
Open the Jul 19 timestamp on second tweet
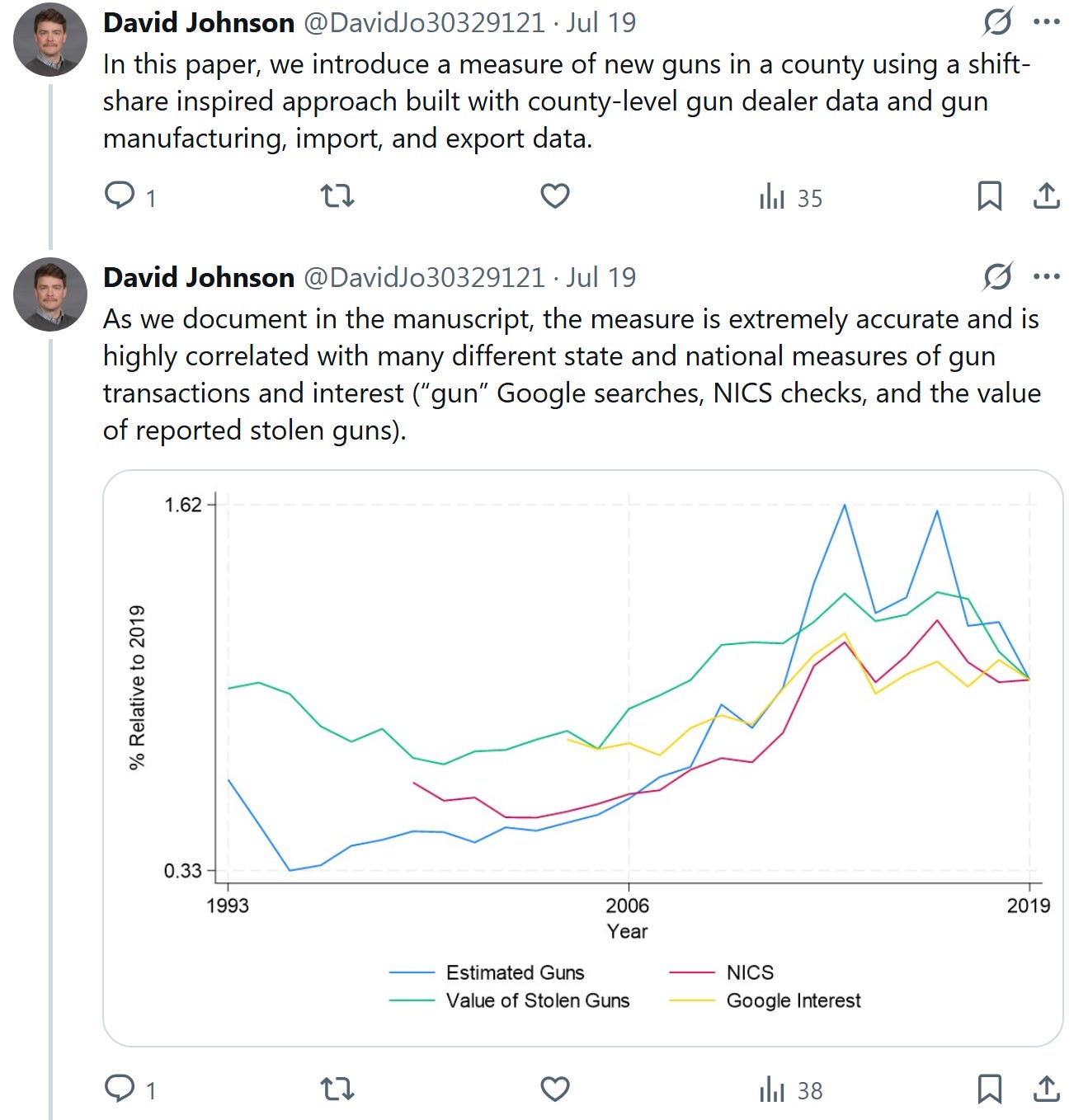tap(601, 277)
